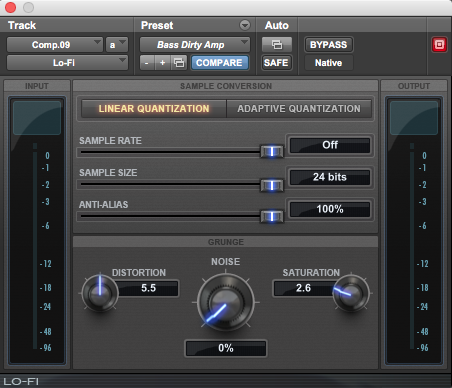This screenshot has height=388, width=452.
Task: Switch to Adaptive Quantization mode
Action: 299,109
